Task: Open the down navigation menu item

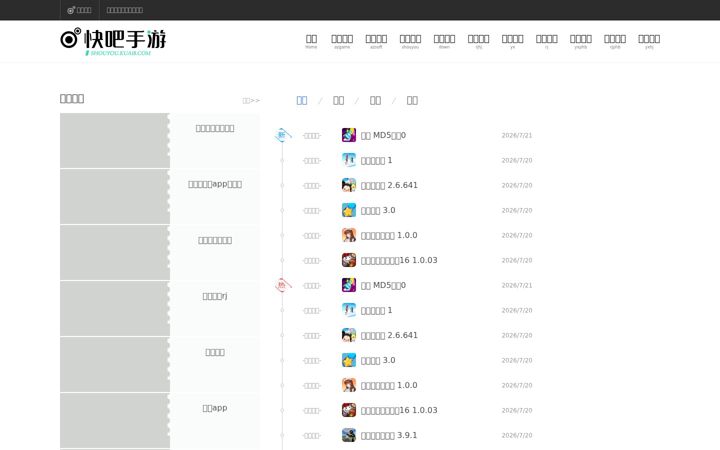Action: click(x=444, y=41)
